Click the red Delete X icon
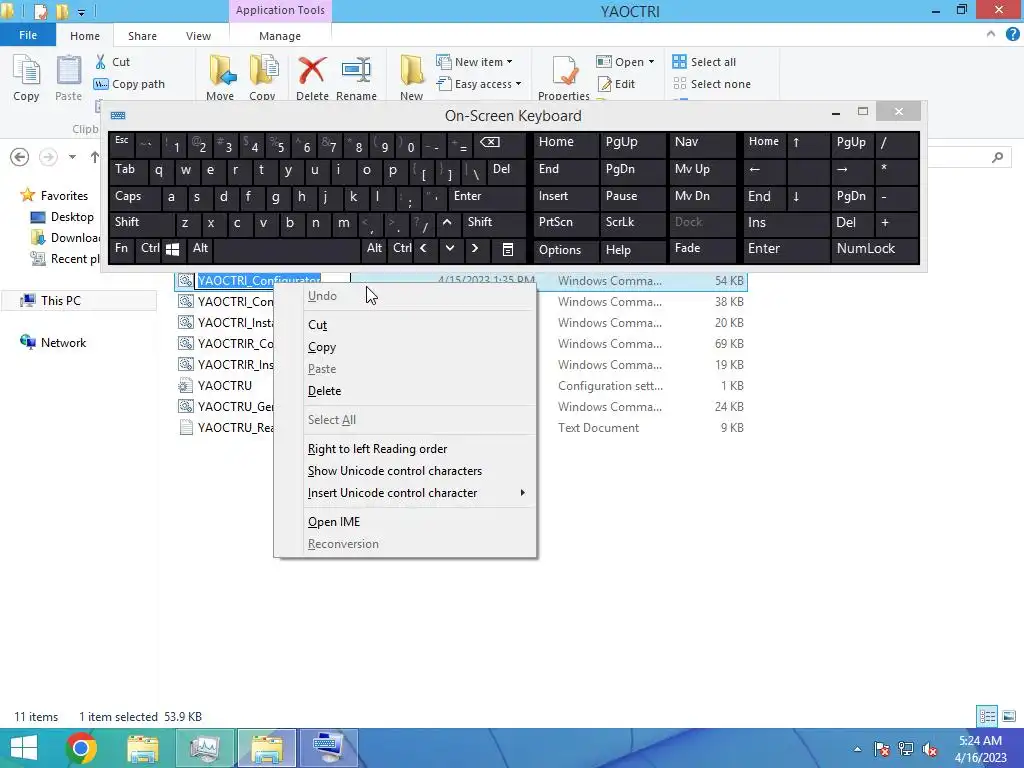 [312, 71]
